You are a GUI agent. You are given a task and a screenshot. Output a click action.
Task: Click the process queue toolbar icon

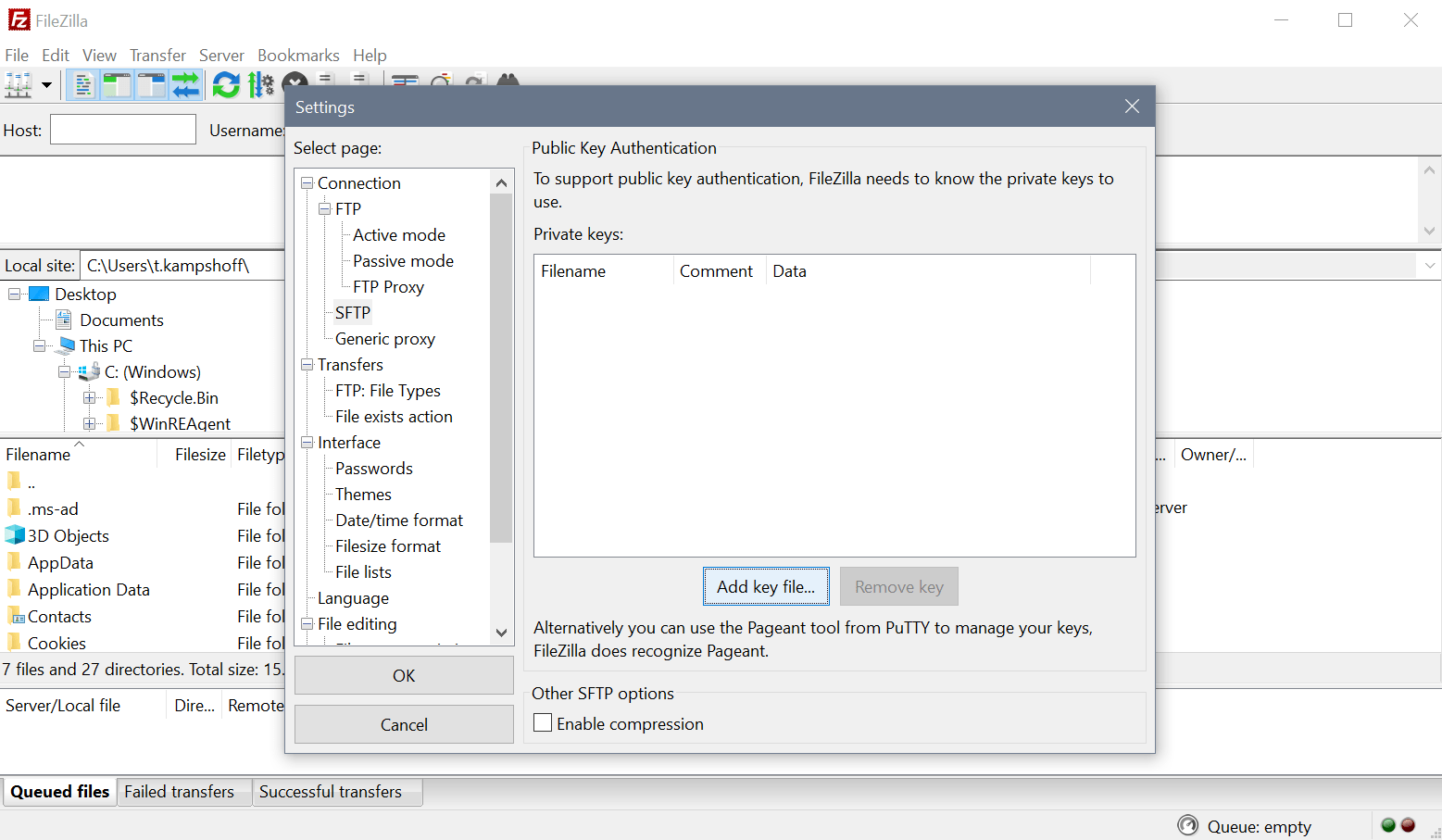pyautogui.click(x=261, y=85)
